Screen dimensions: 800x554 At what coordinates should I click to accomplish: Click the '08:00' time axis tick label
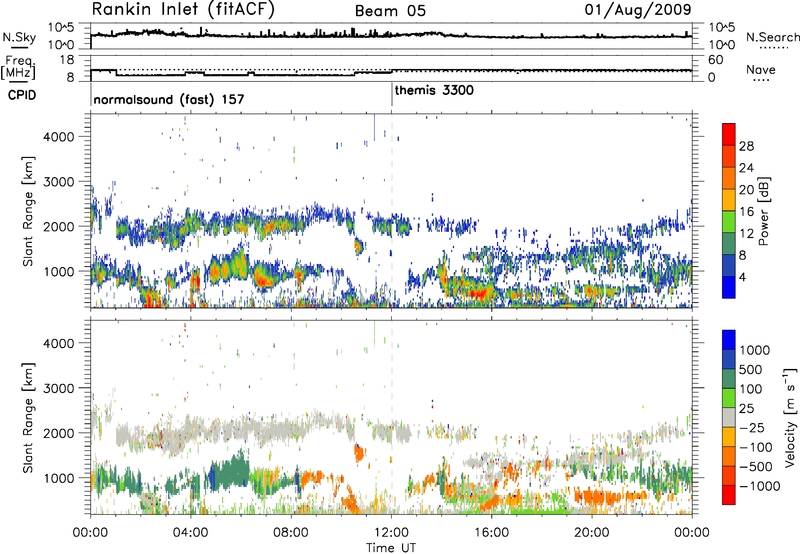[x=291, y=533]
